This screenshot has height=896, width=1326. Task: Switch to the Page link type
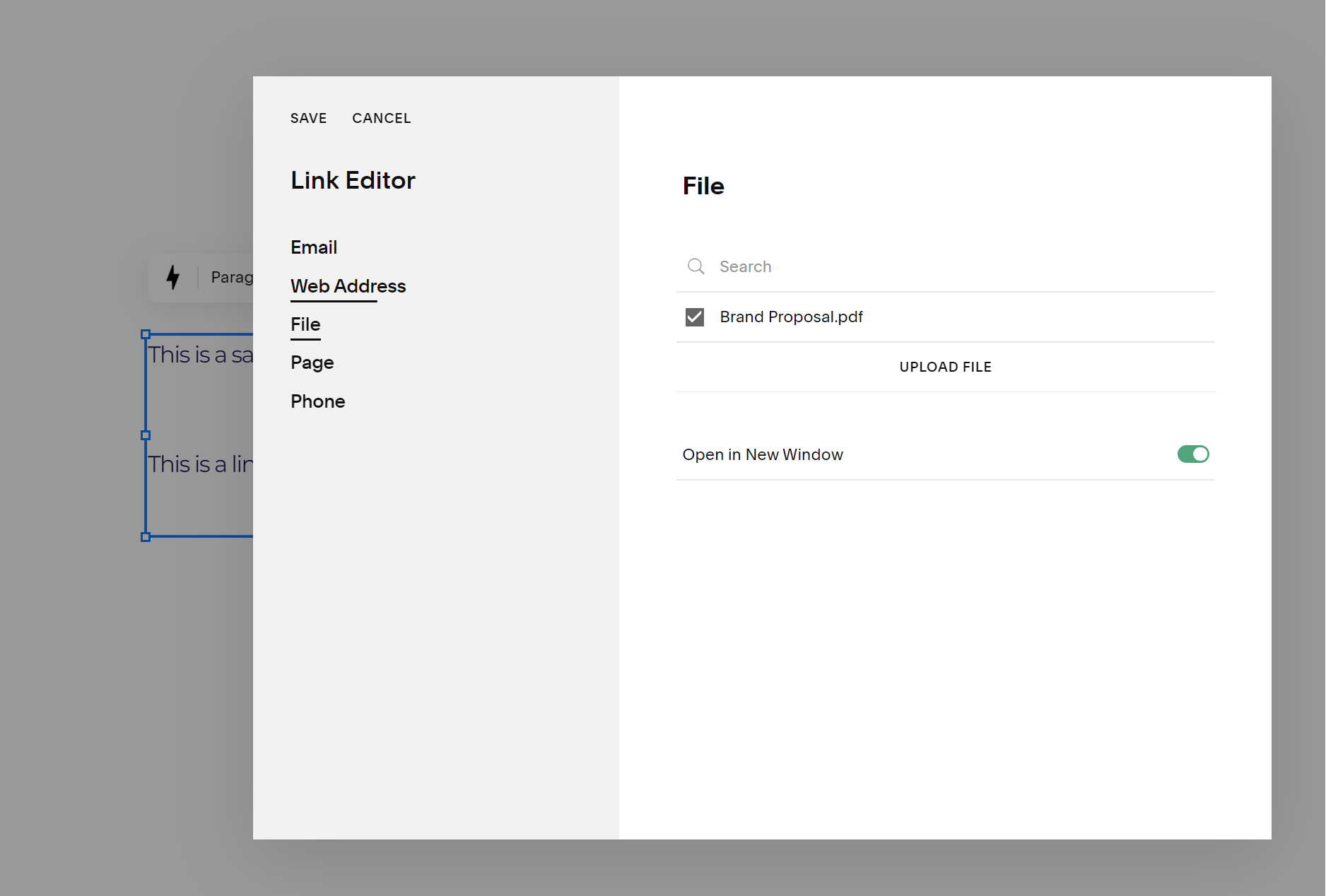(x=312, y=362)
